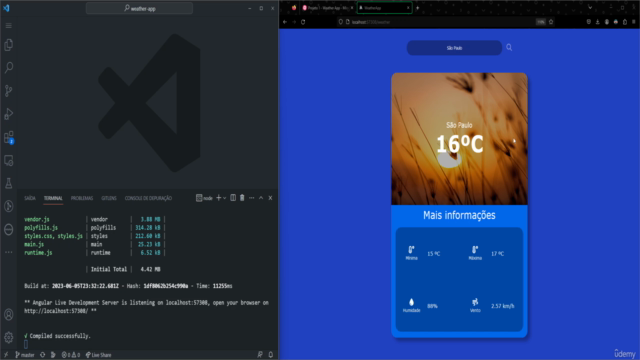This screenshot has height=360, width=640.
Task: Open the remote window indicator in status bar
Action: click(6, 355)
